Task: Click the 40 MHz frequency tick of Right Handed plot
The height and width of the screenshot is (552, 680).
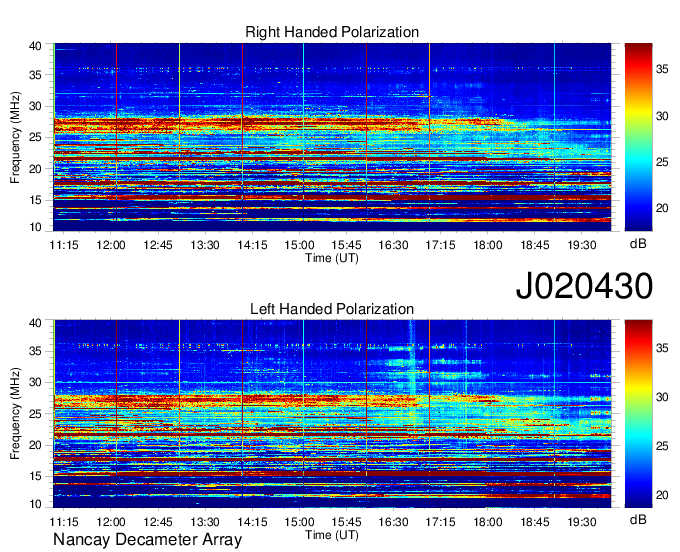Action: coord(35,46)
